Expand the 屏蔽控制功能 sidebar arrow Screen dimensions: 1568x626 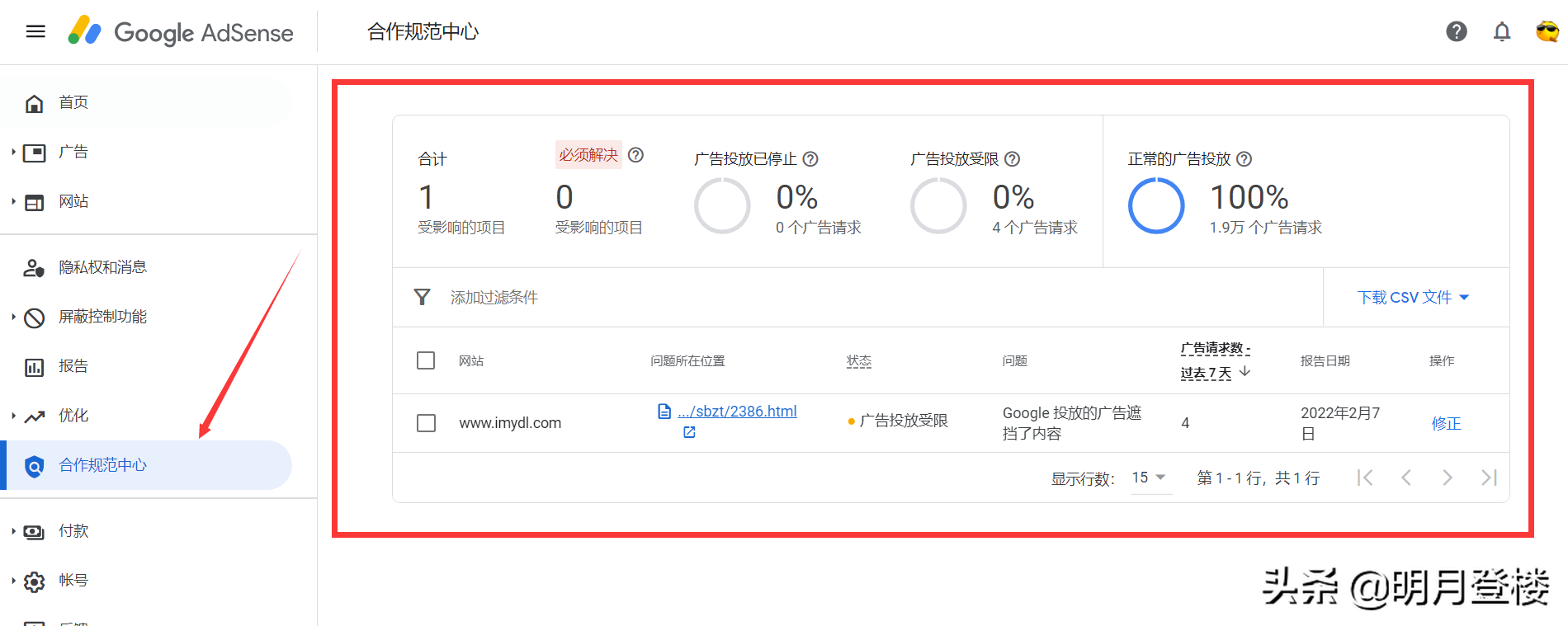tap(13, 317)
